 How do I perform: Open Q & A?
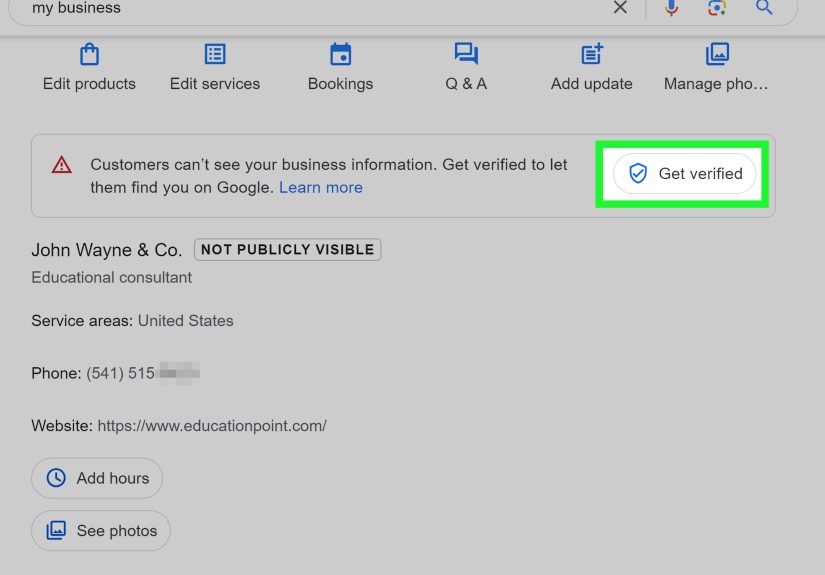(x=466, y=68)
